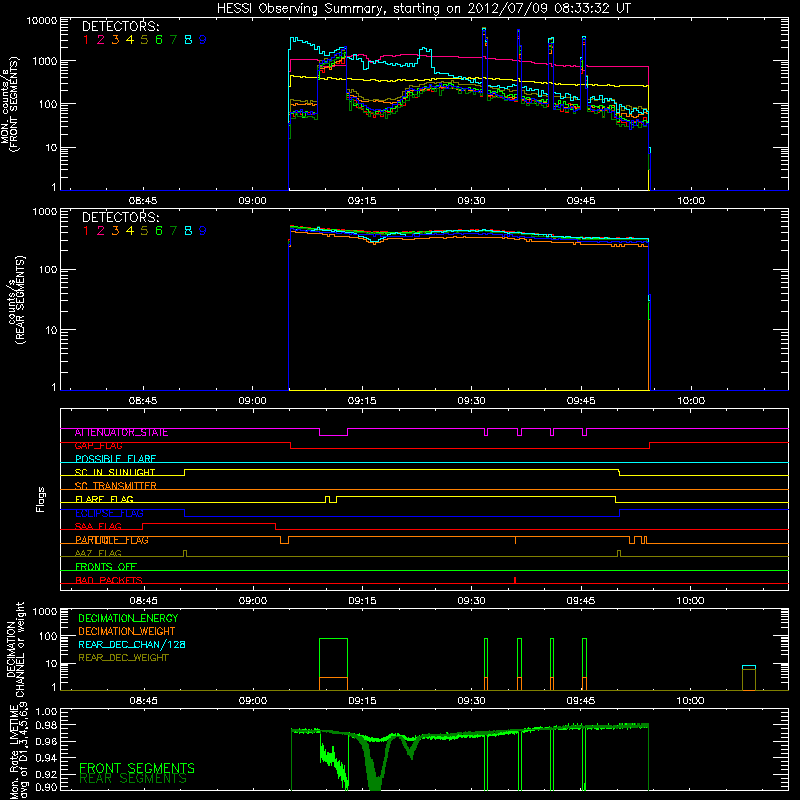The height and width of the screenshot is (800, 800).
Task: Click the DETECTORS: heading in the front segments plot
Action: coord(120,26)
